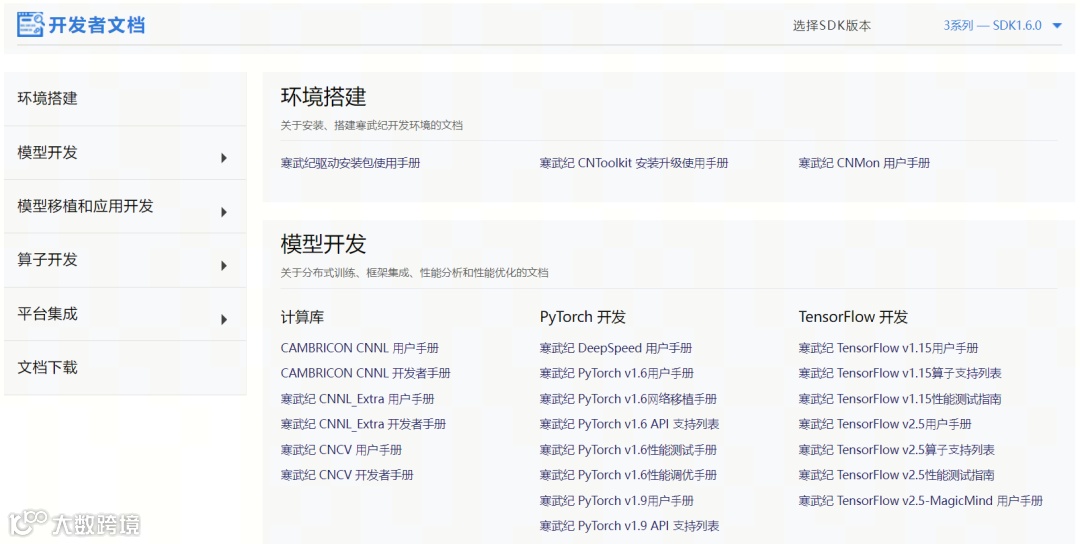Click the TensorFlow 开发 column heading
Screen dimensions: 1080x544
pos(853,317)
